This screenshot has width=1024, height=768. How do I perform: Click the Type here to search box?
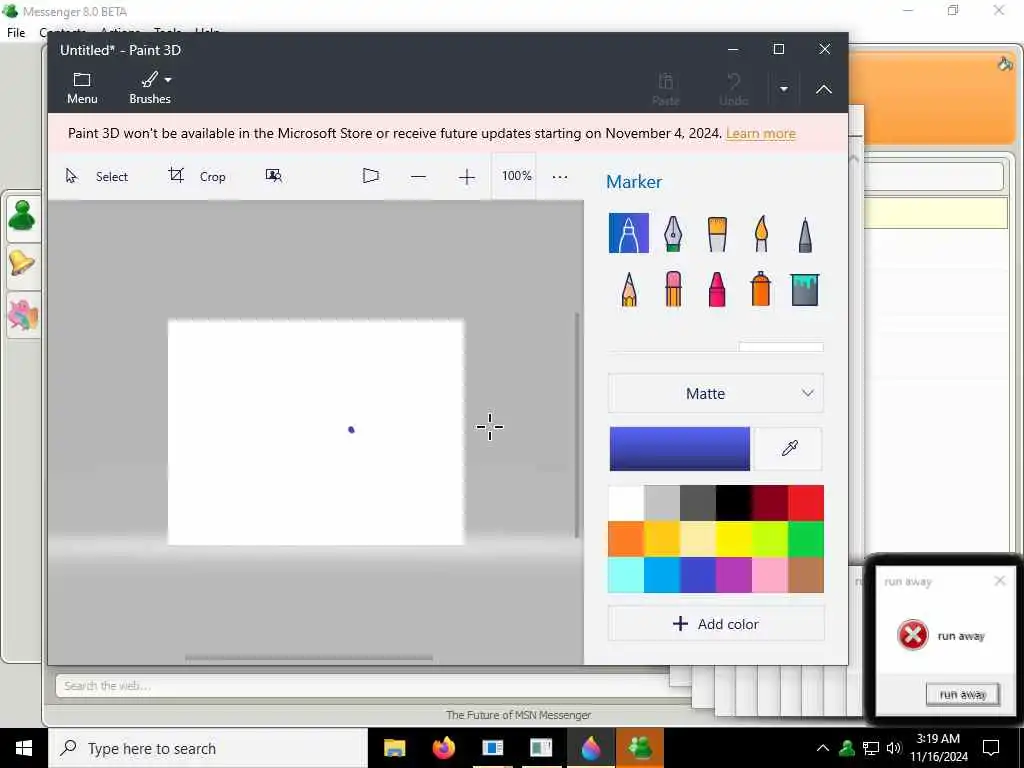coord(208,748)
